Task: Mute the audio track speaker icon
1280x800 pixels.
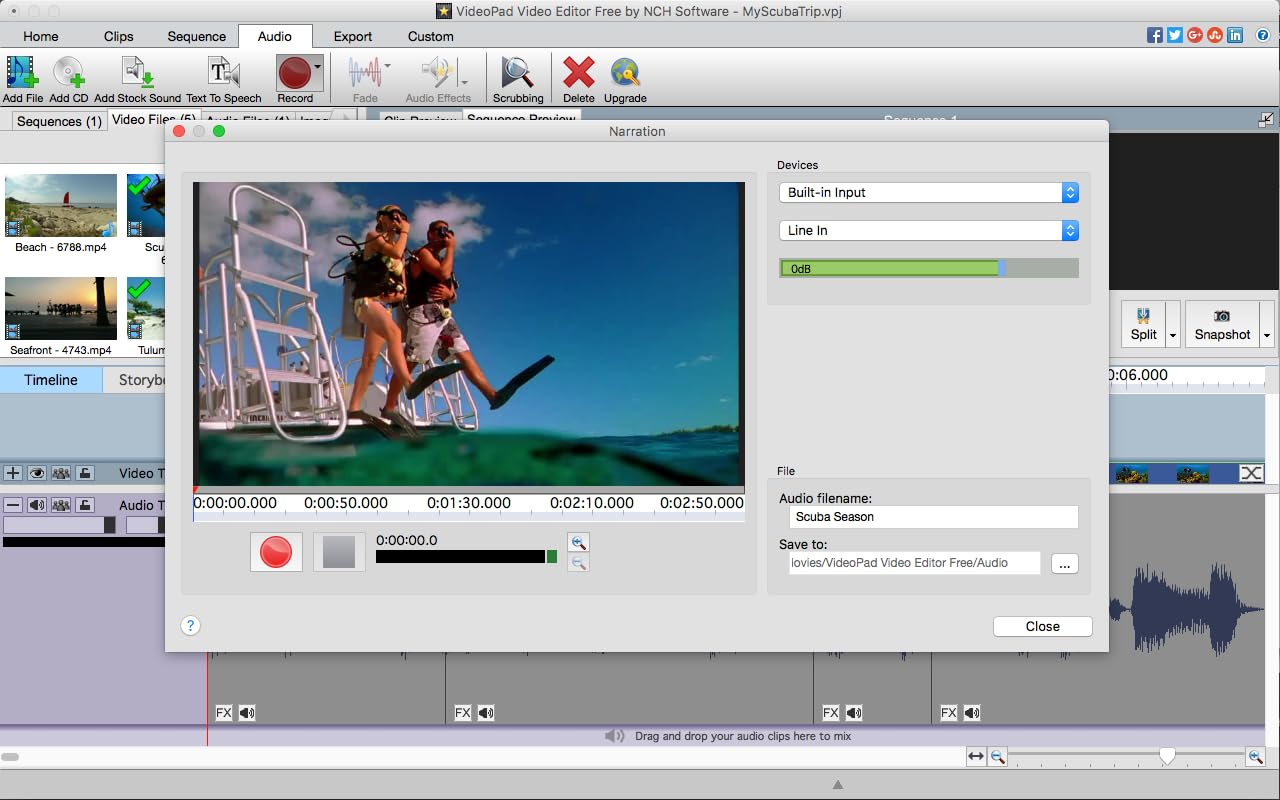Action: [37, 505]
